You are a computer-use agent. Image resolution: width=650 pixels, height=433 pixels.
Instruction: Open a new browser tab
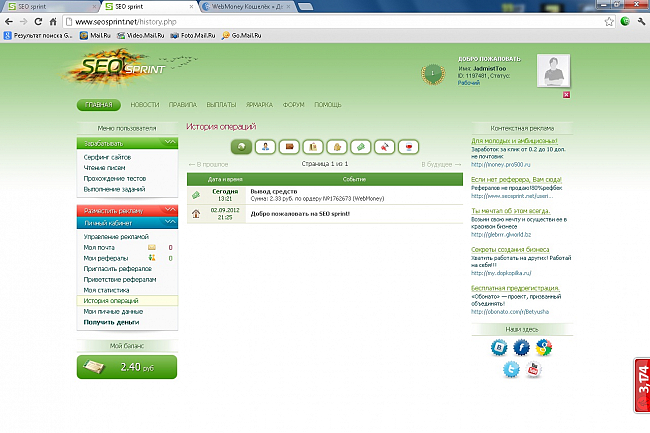click(x=306, y=6)
